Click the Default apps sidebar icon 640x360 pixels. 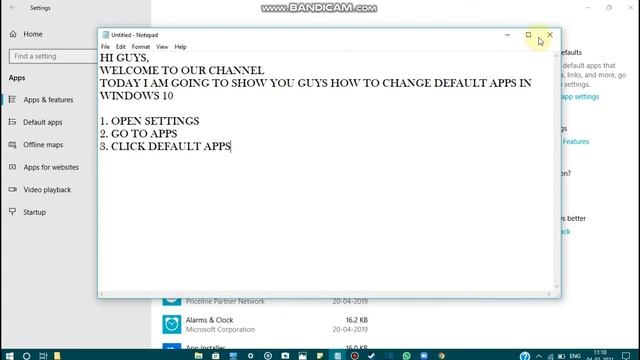point(13,122)
